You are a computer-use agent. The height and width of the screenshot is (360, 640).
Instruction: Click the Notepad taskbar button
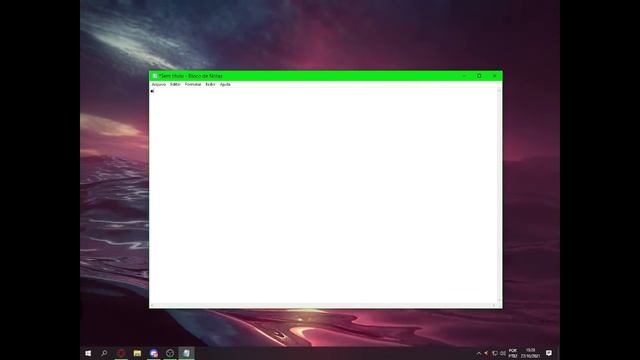pyautogui.click(x=187, y=353)
